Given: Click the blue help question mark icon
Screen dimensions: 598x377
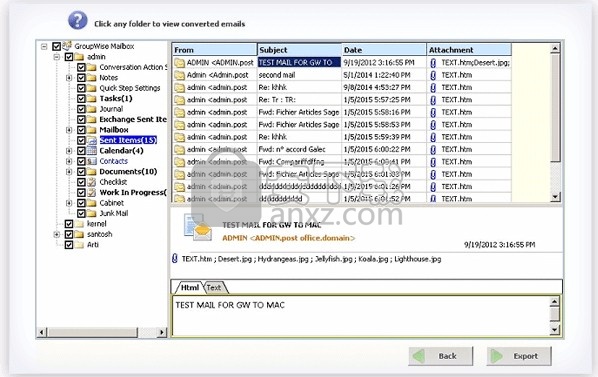Looking at the screenshot, I should (77, 20).
